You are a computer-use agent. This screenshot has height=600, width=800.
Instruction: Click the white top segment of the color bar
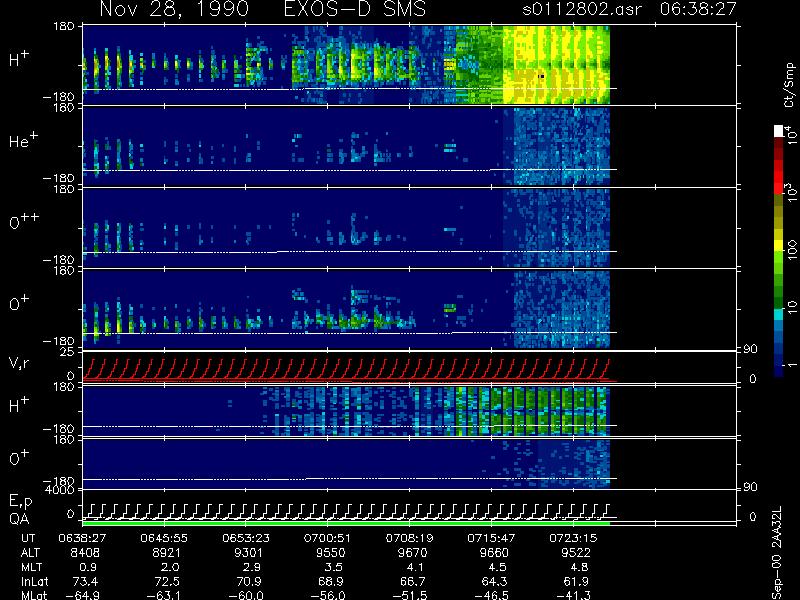(779, 131)
